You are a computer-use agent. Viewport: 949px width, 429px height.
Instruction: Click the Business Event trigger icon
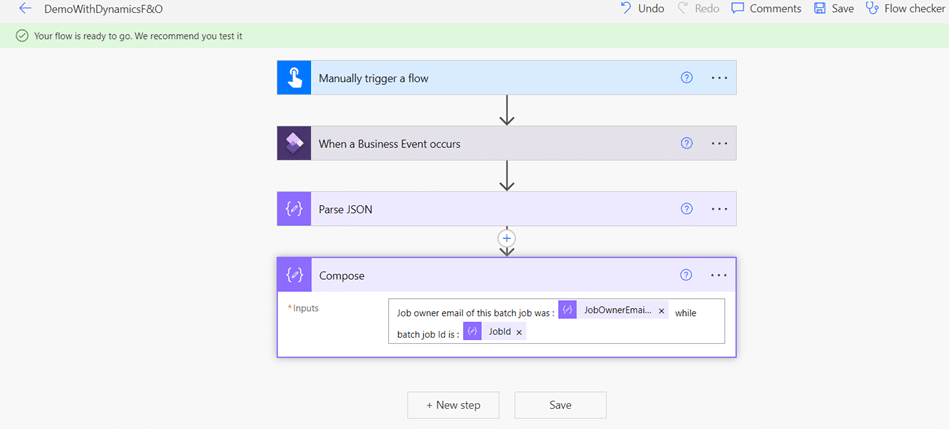tap(295, 143)
